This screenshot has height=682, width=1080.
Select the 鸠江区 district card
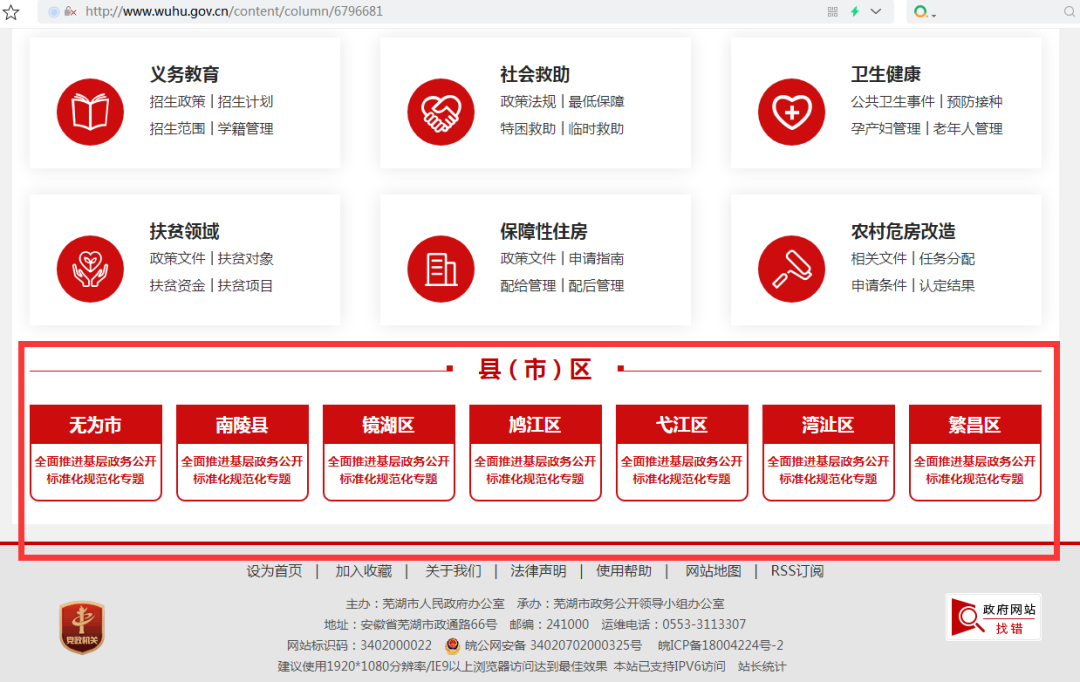point(535,453)
